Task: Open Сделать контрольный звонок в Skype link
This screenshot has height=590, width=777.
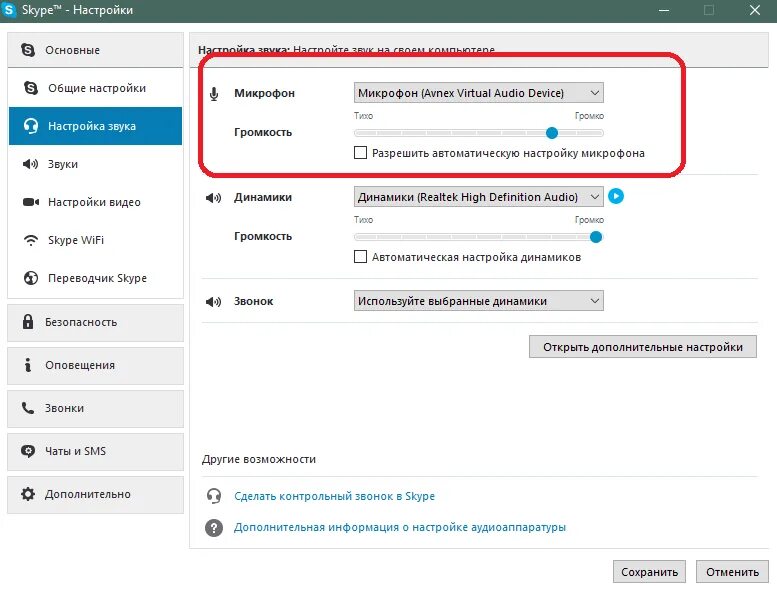Action: pyautogui.click(x=334, y=496)
